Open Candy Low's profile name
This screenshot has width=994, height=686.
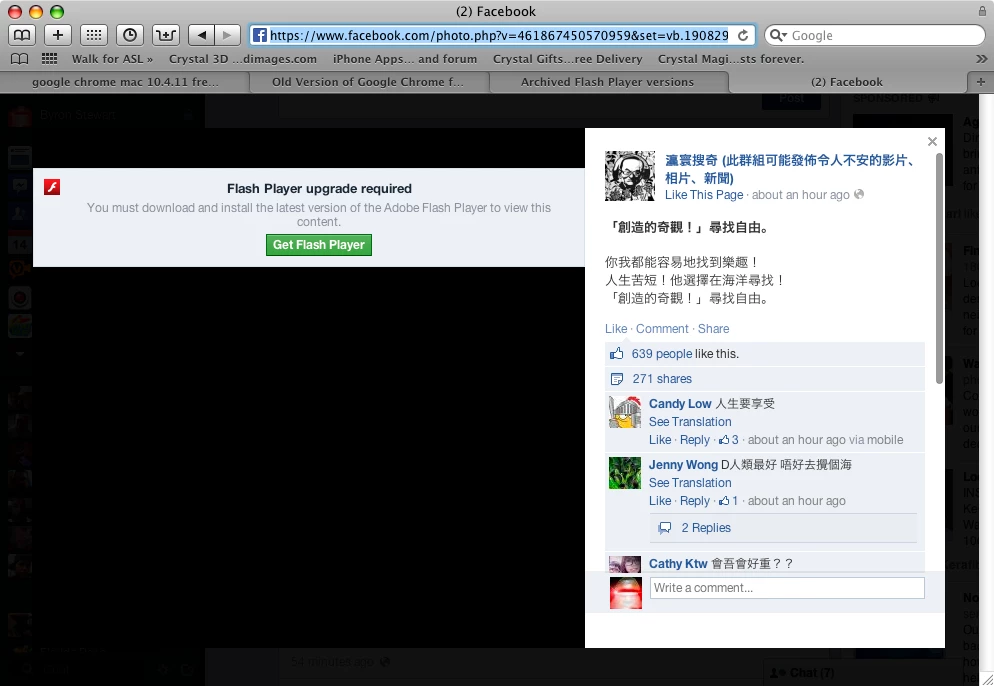(680, 404)
